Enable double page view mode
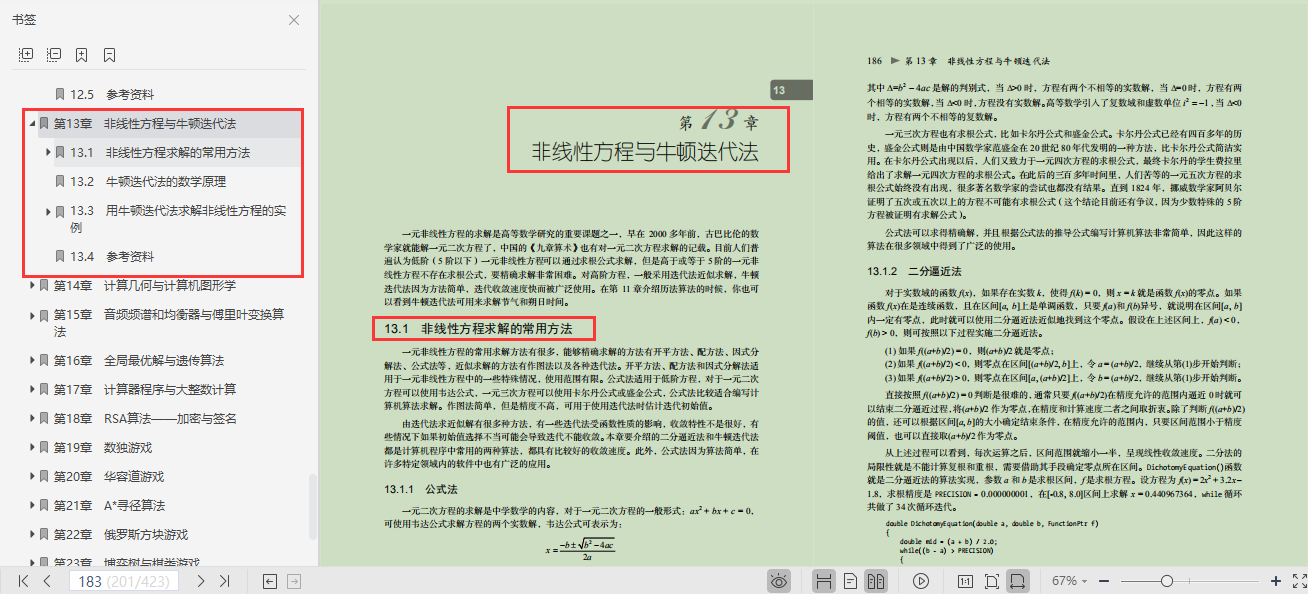The image size is (1308, 594). tap(878, 579)
